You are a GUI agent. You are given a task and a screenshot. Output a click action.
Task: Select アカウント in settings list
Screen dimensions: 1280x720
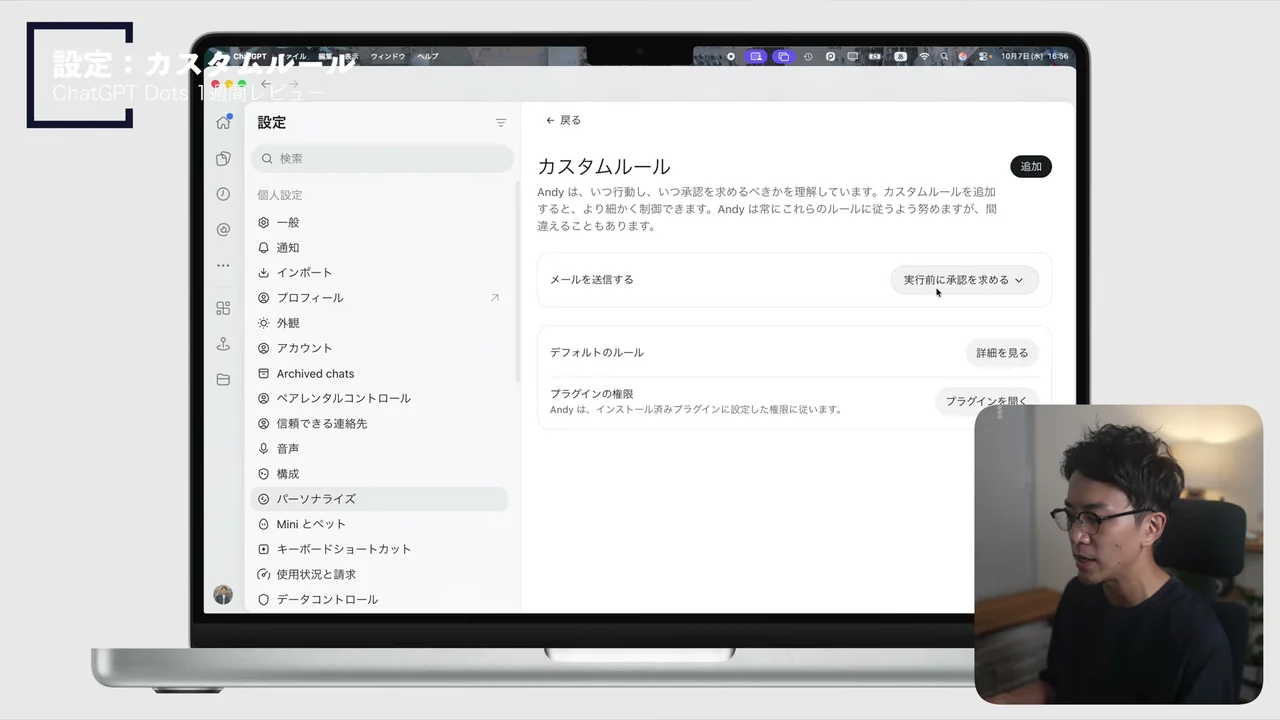379,348
